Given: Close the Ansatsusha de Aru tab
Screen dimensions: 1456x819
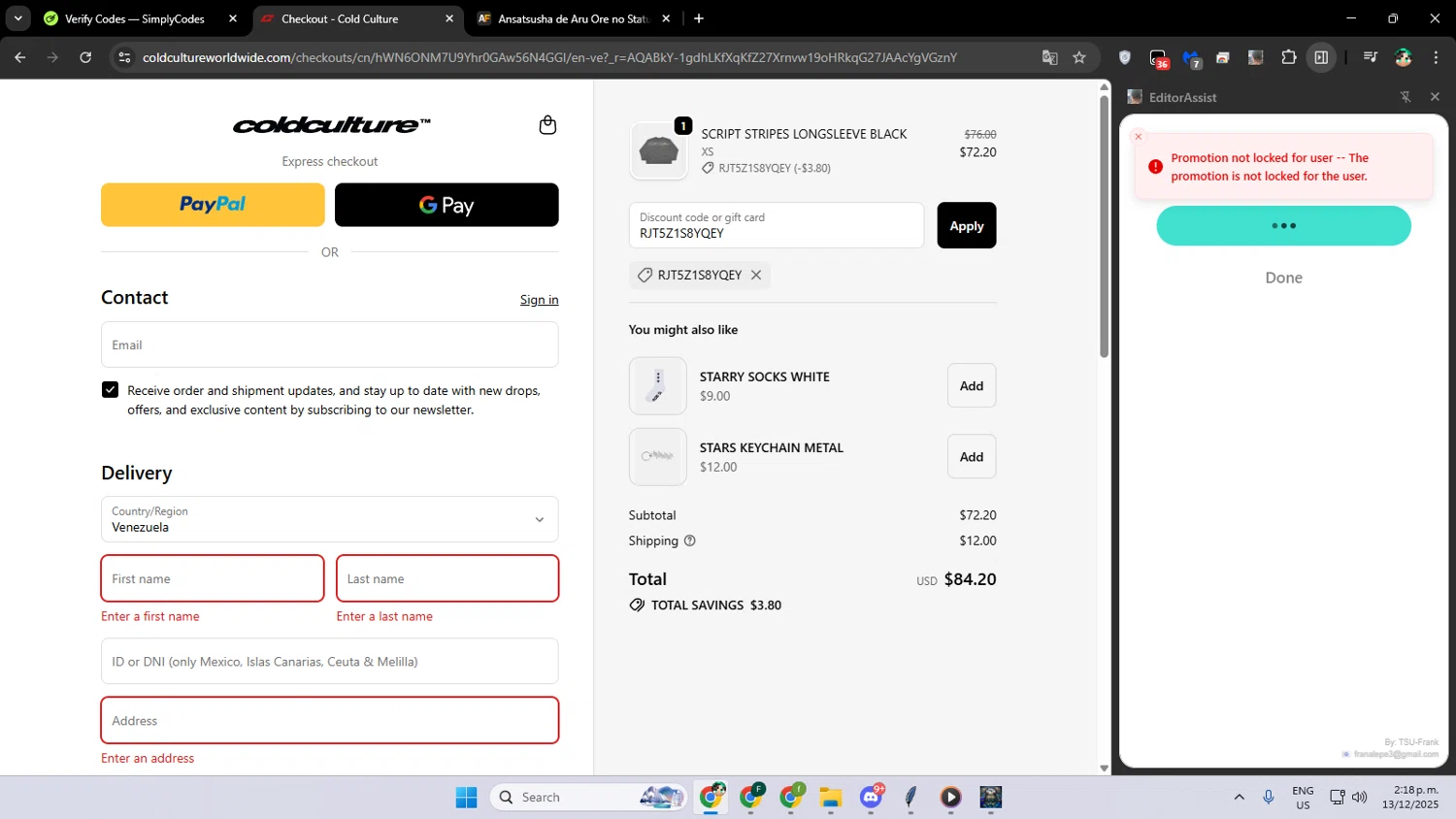Looking at the screenshot, I should click(x=666, y=18).
